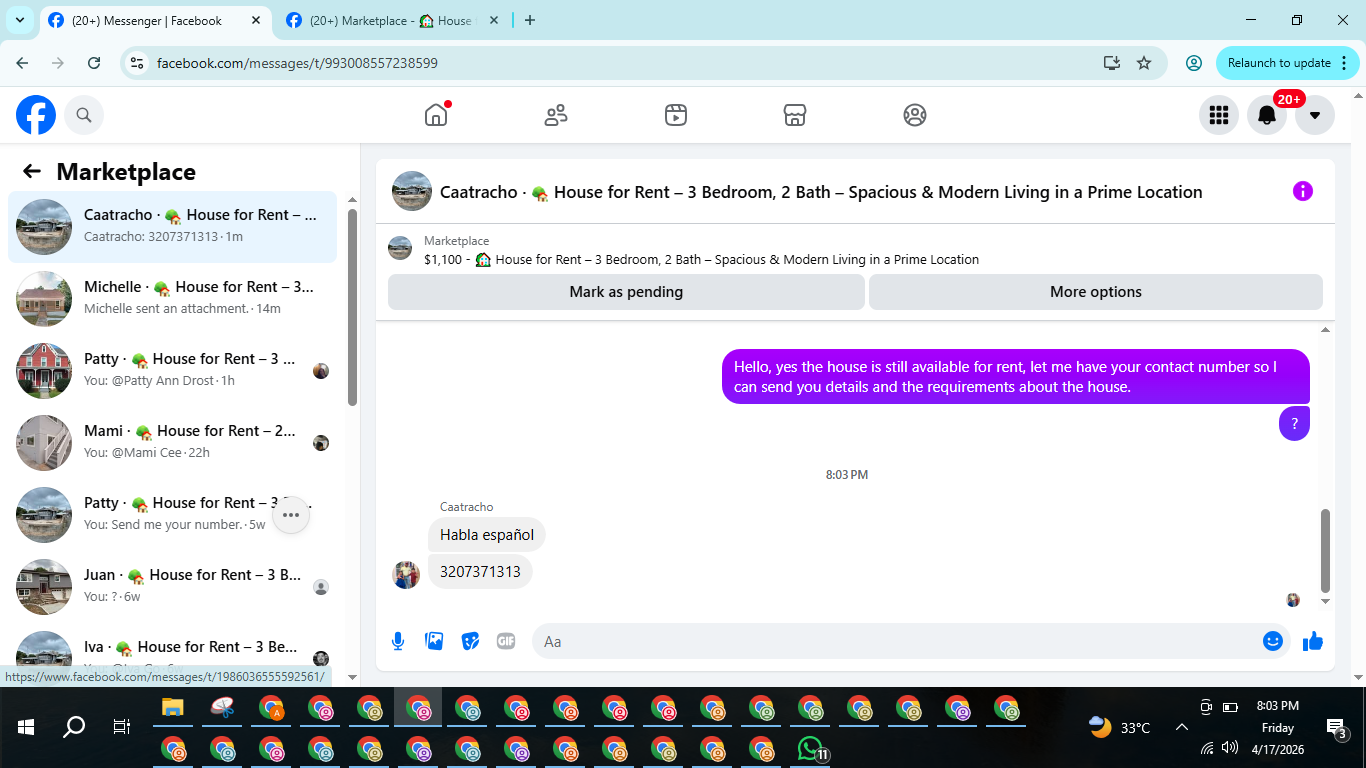This screenshot has height=768, width=1366.
Task: Reload the page
Action: pos(94,63)
